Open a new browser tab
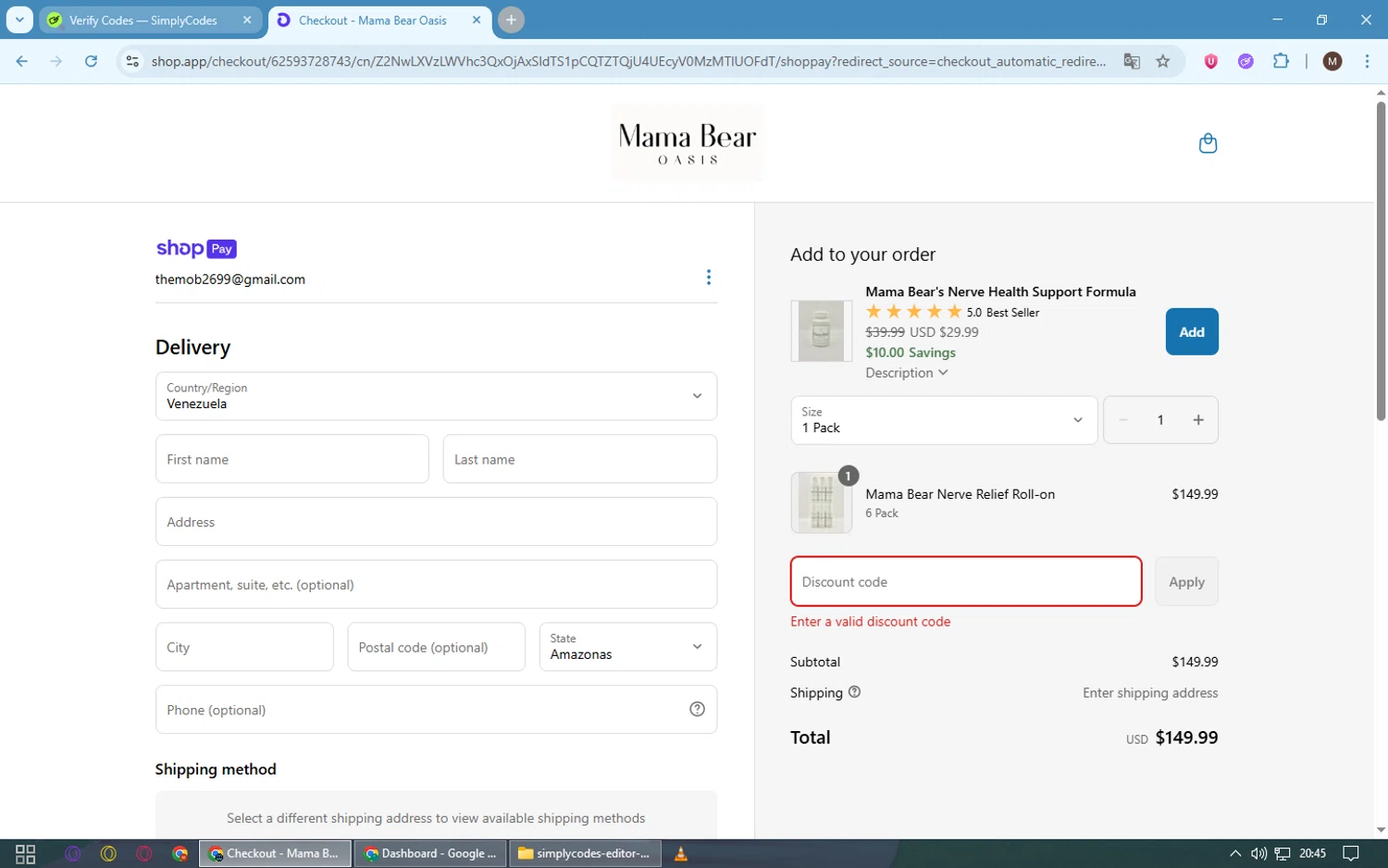Viewport: 1388px width, 868px height. click(511, 19)
